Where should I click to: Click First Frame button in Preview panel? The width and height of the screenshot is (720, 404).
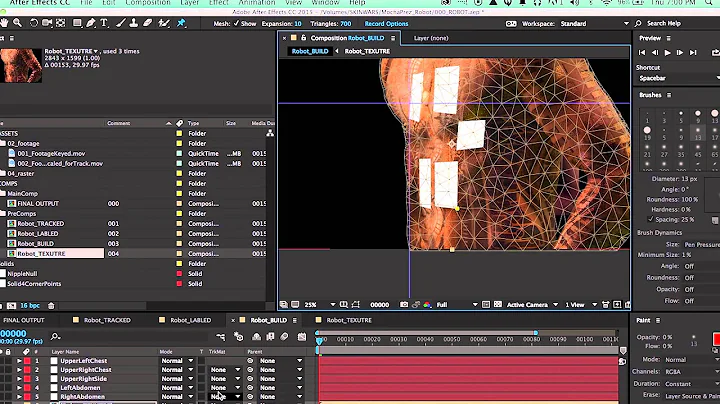click(x=642, y=53)
